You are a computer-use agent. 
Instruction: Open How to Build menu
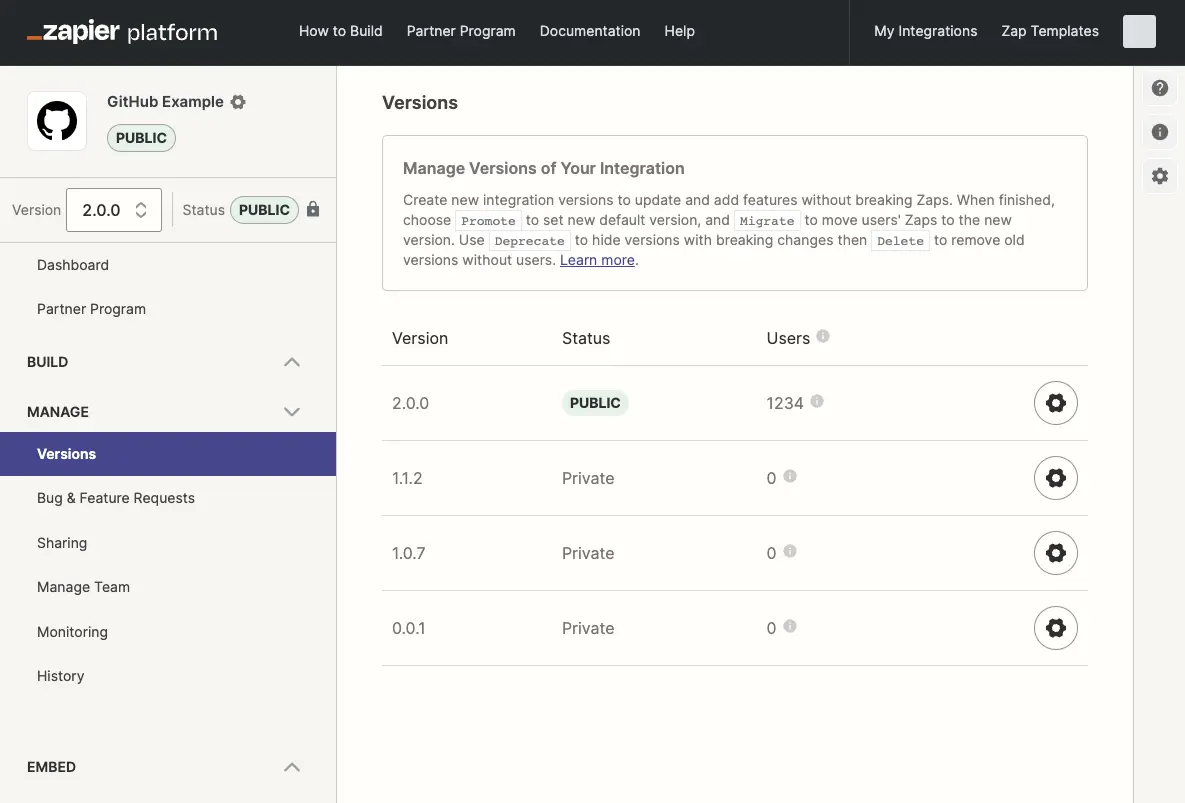tap(341, 31)
